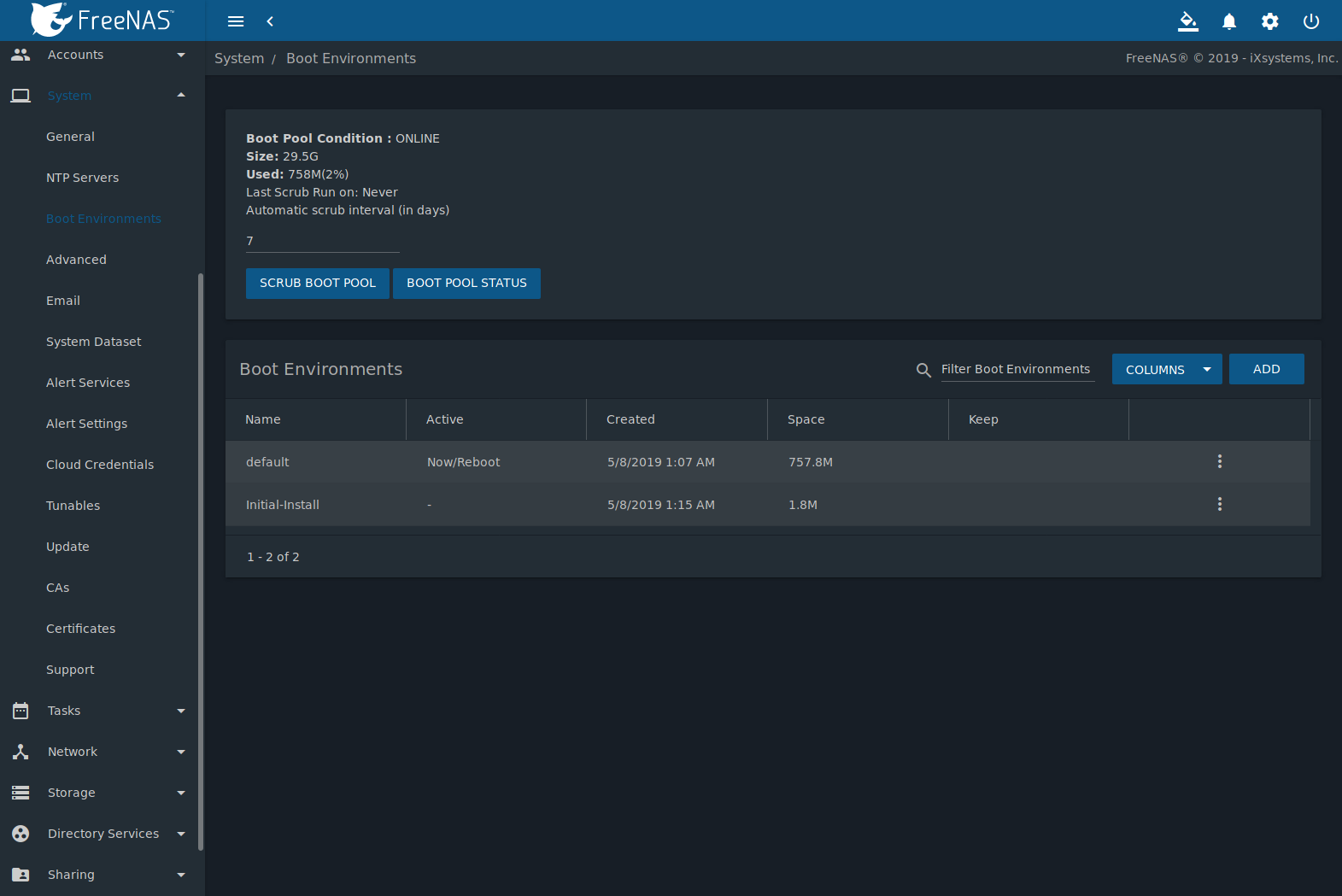The image size is (1342, 896).
Task: Click 757.8M space value
Action: tap(811, 462)
